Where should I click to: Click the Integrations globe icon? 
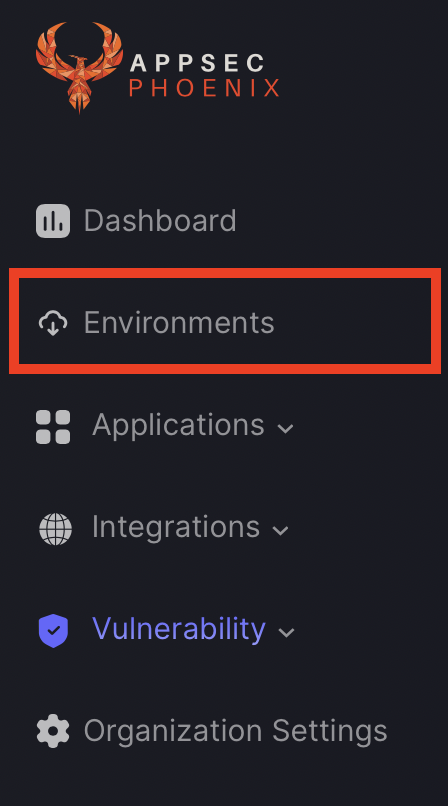tap(55, 529)
